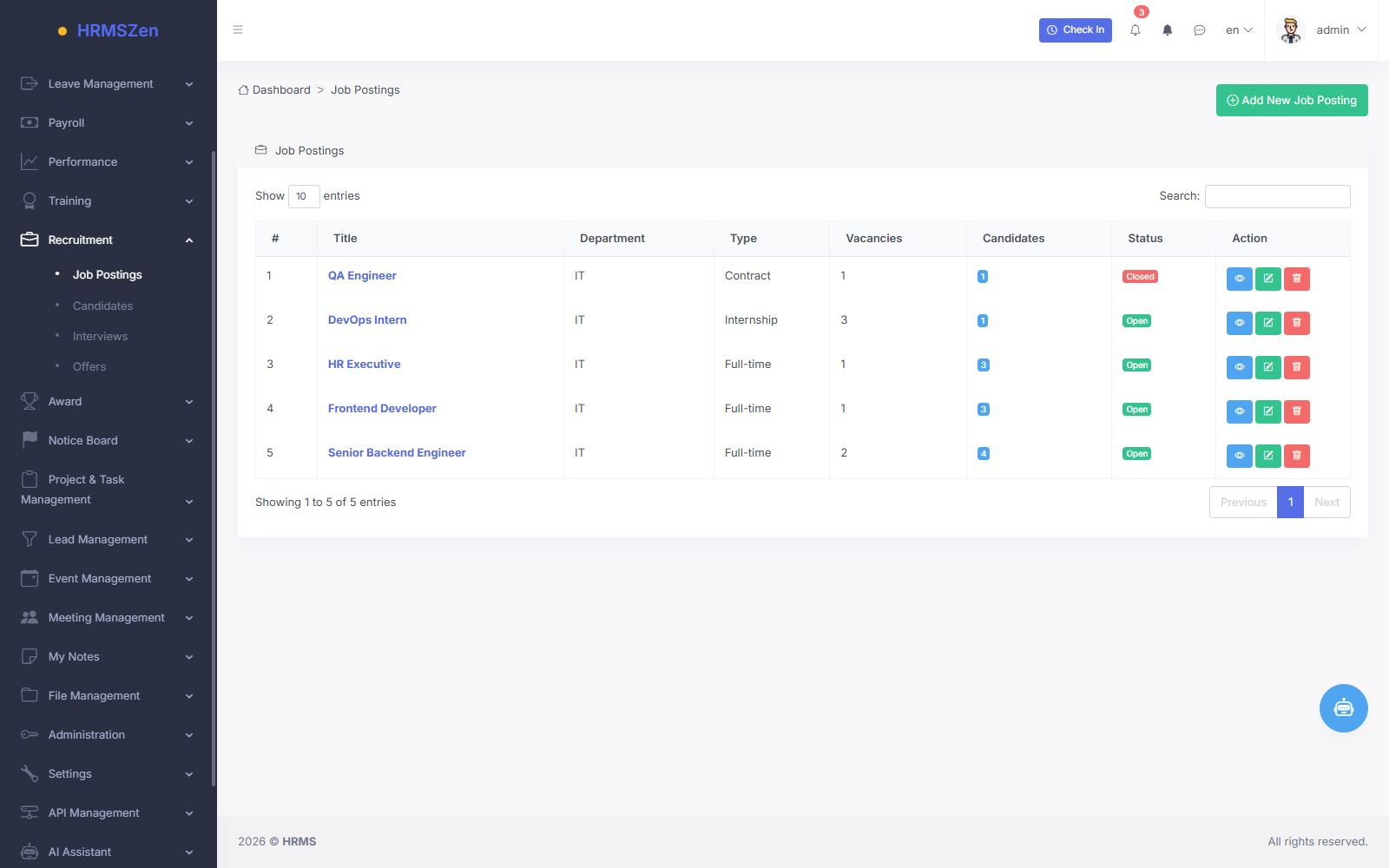
Task: Open the Candidates submenu item
Action: [102, 306]
